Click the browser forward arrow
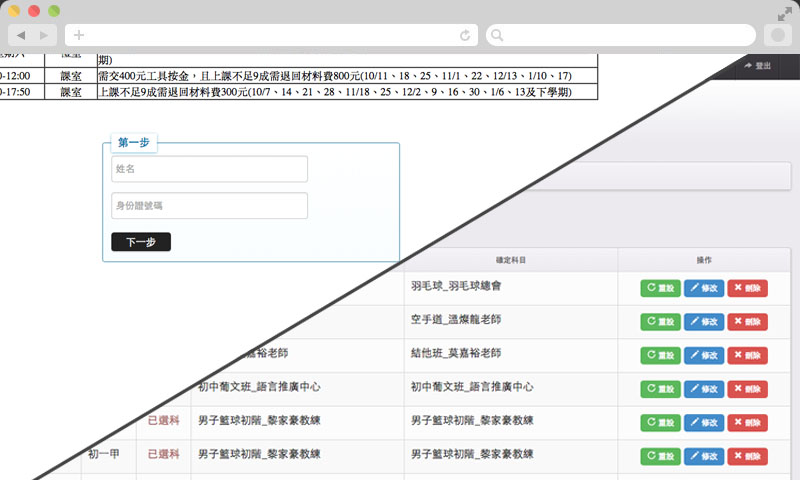Viewport: 800px width, 480px height. [44, 35]
